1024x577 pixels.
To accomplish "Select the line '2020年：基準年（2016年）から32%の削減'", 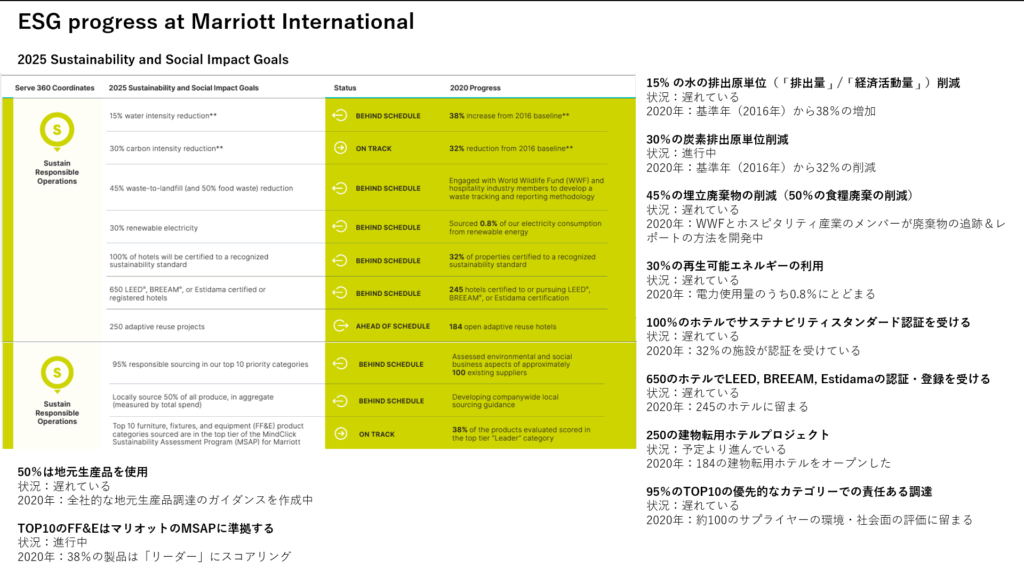I will [761, 167].
